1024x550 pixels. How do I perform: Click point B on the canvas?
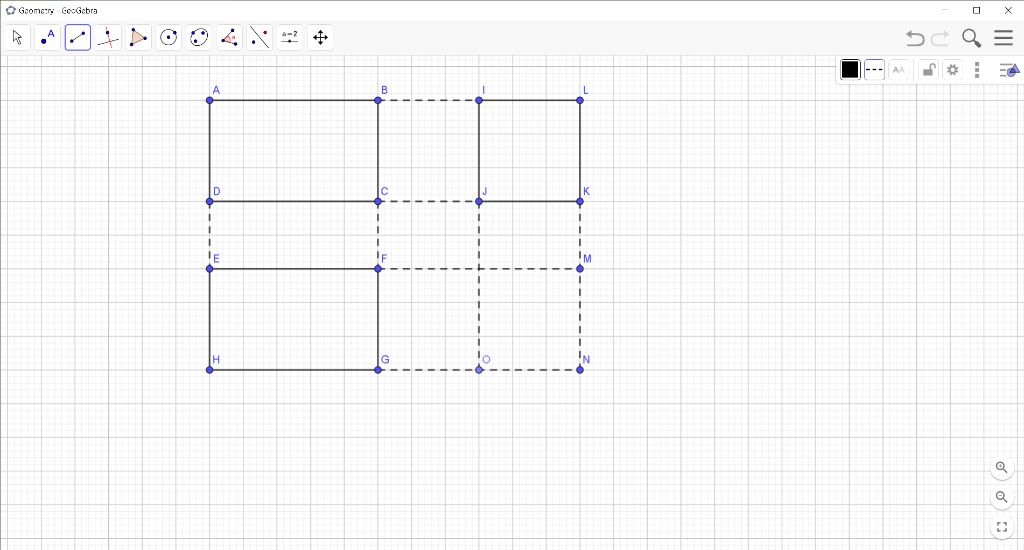click(x=378, y=100)
